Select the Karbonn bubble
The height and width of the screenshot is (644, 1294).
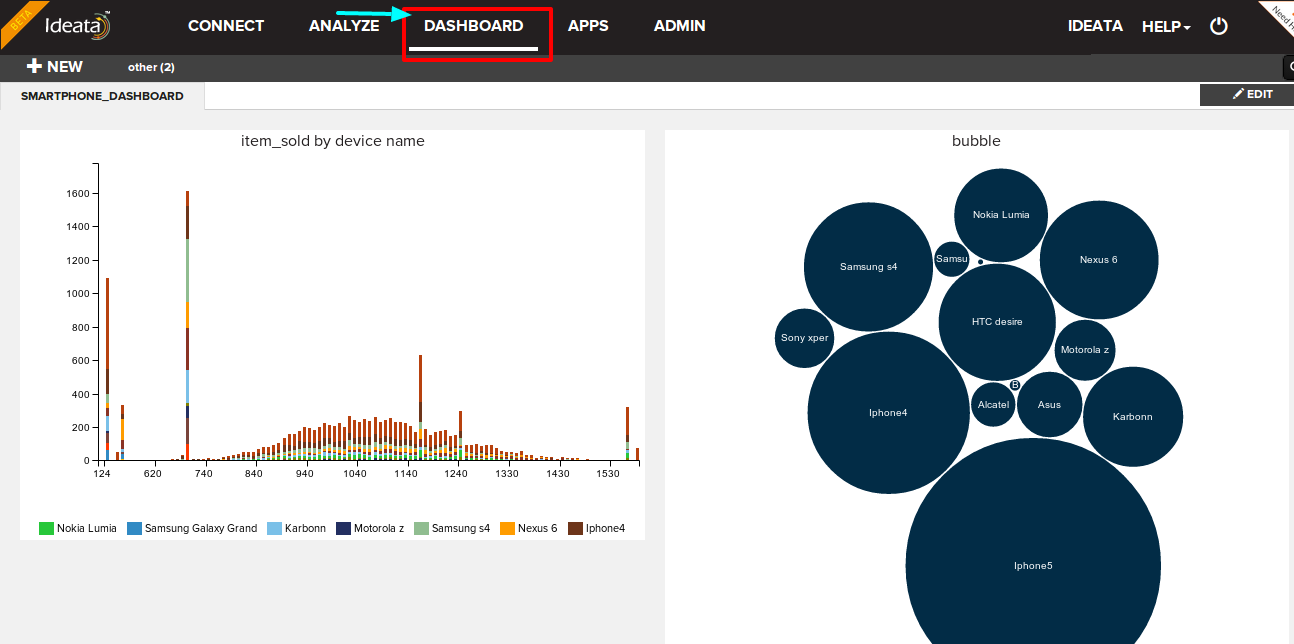[1133, 417]
